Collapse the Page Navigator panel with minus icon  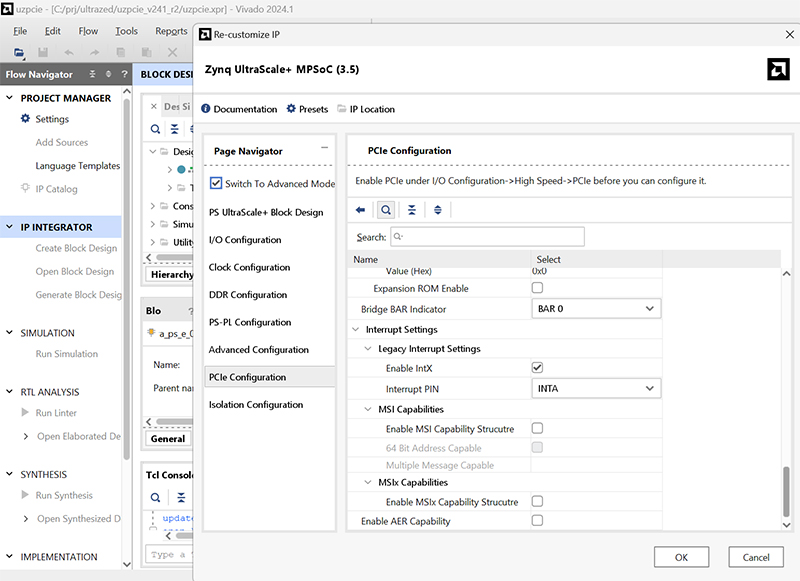point(324,148)
